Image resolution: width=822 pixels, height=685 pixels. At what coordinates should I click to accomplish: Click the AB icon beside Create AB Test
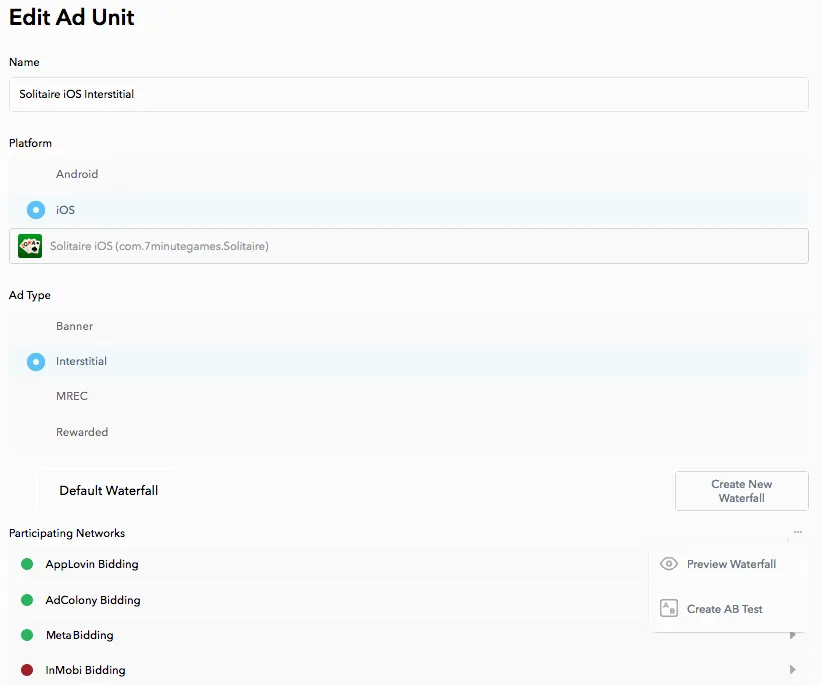668,608
